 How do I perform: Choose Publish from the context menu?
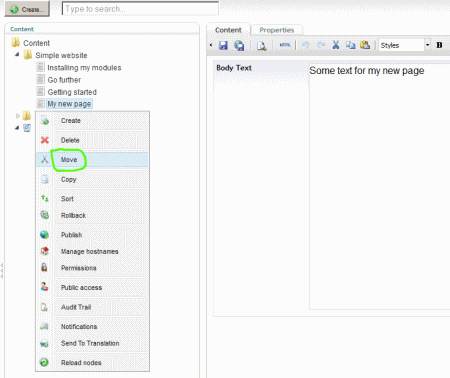pos(92,235)
